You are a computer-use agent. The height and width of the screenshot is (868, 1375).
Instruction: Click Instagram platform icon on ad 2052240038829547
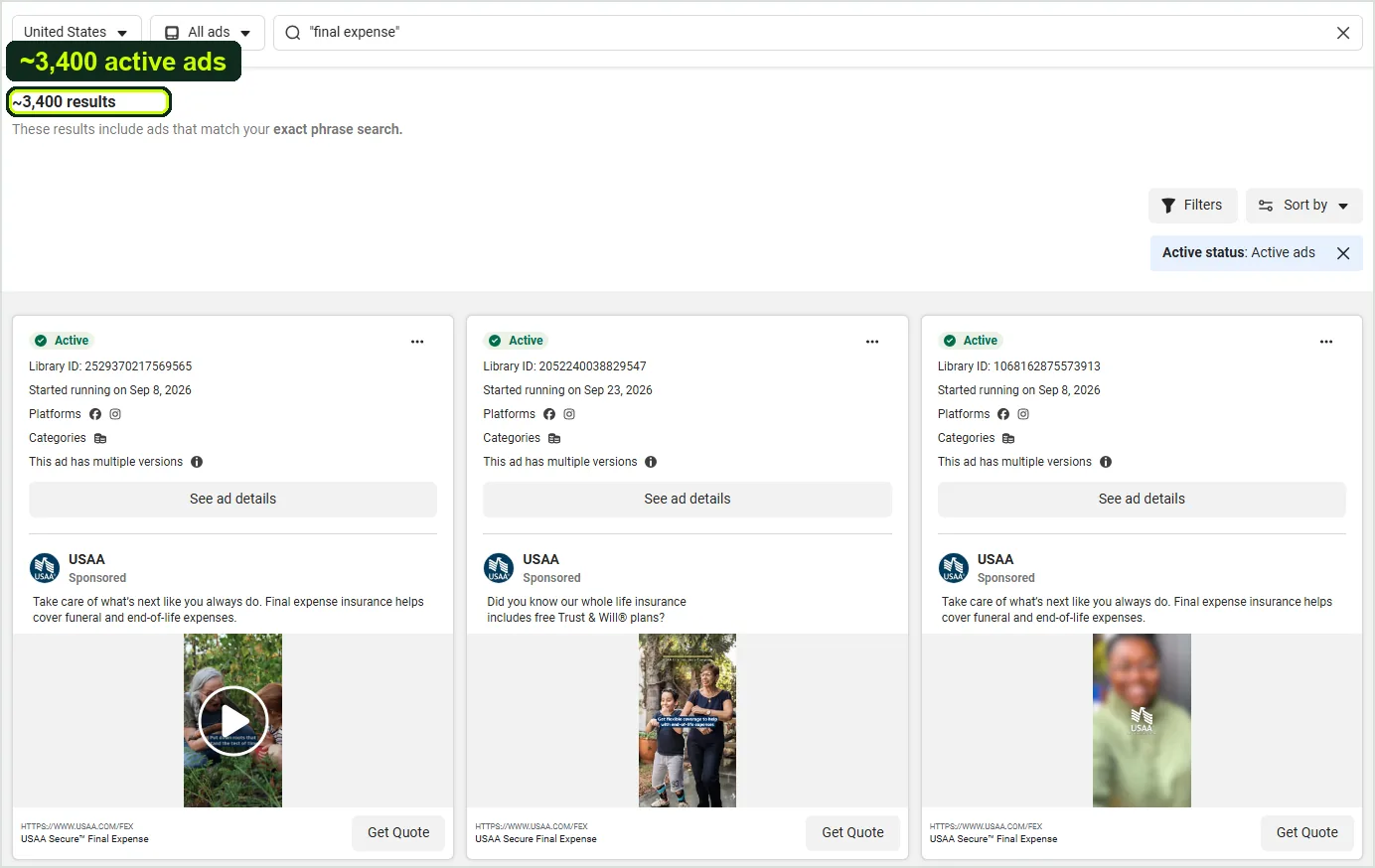pos(569,414)
